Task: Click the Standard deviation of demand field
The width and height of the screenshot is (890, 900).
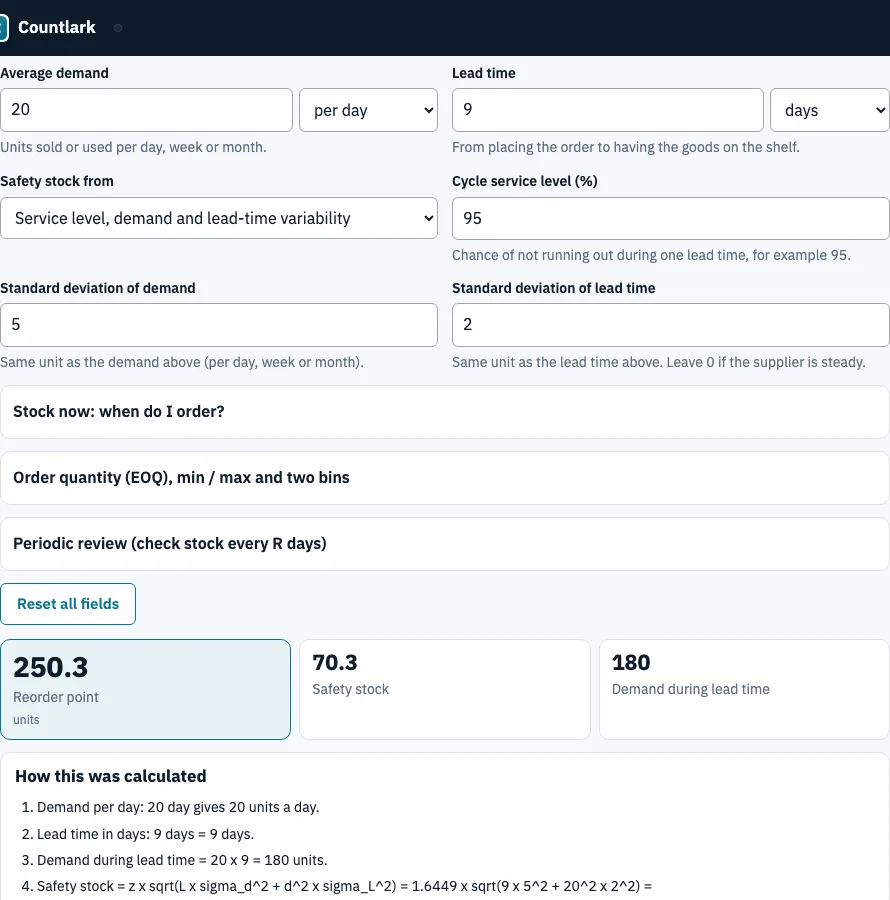Action: (x=219, y=325)
